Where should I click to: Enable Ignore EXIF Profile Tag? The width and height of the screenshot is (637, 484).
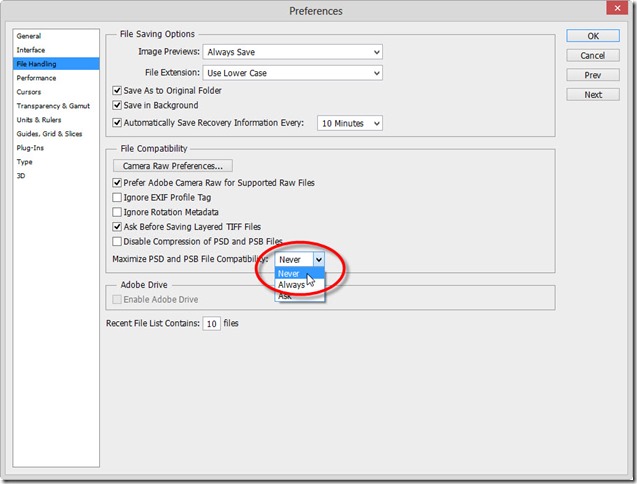coord(117,198)
